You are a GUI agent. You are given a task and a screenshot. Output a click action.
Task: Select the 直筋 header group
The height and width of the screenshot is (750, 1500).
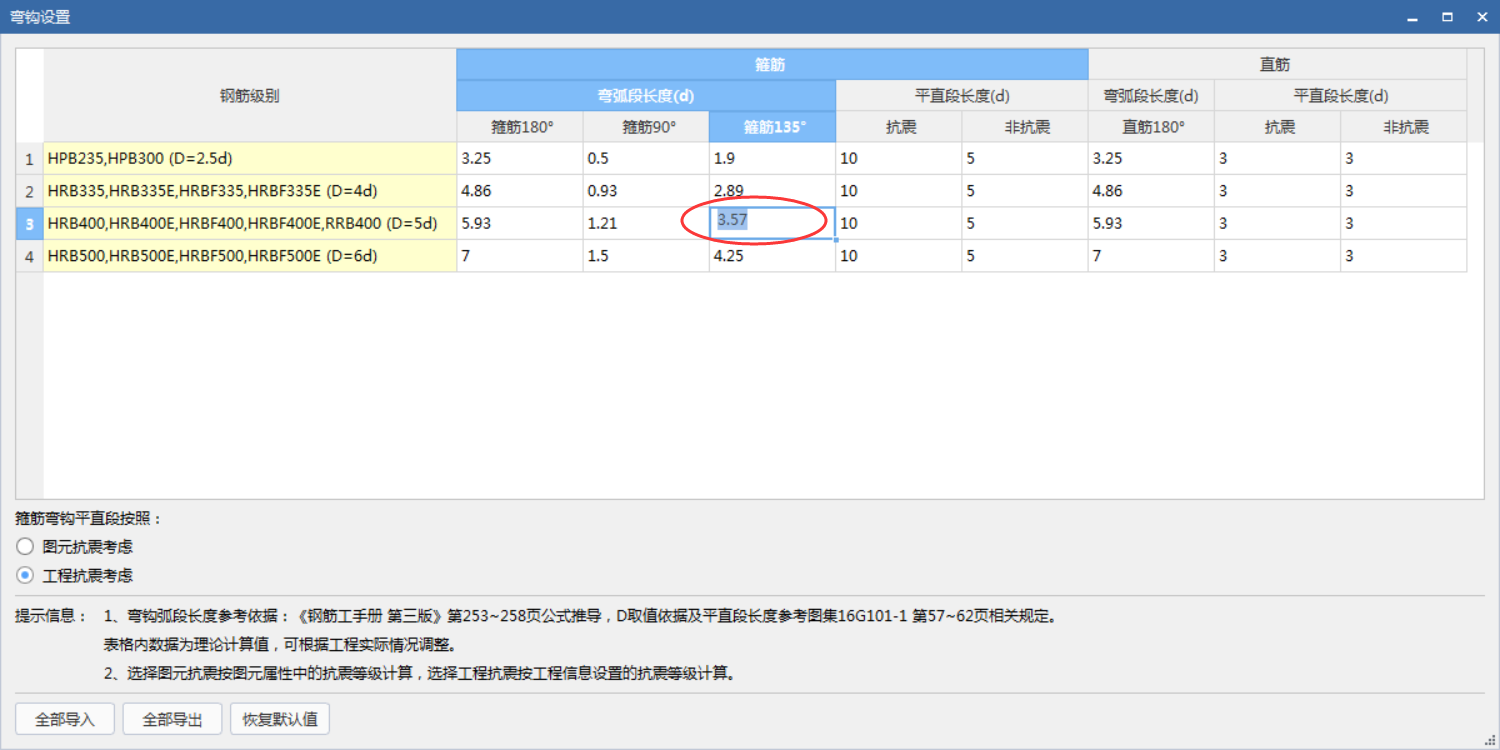click(1277, 64)
